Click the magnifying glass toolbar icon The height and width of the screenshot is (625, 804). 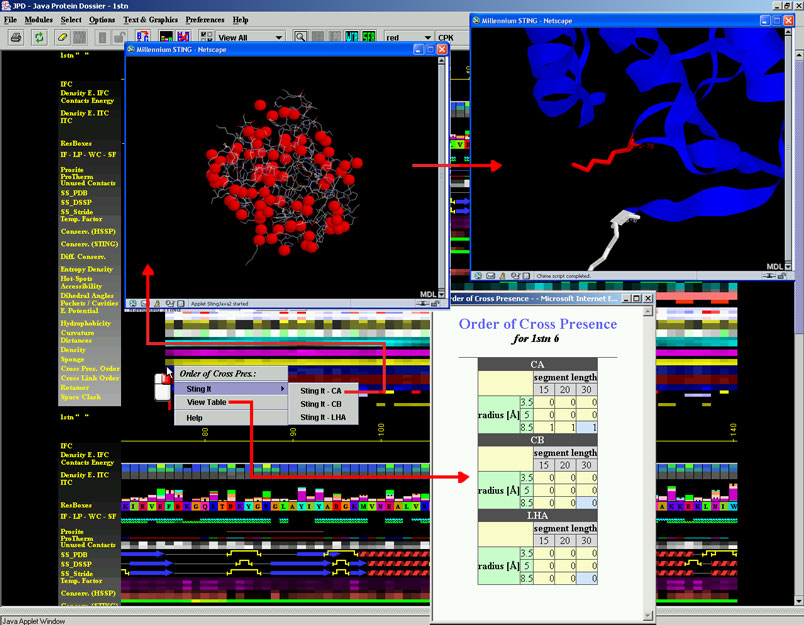pyautogui.click(x=300, y=37)
